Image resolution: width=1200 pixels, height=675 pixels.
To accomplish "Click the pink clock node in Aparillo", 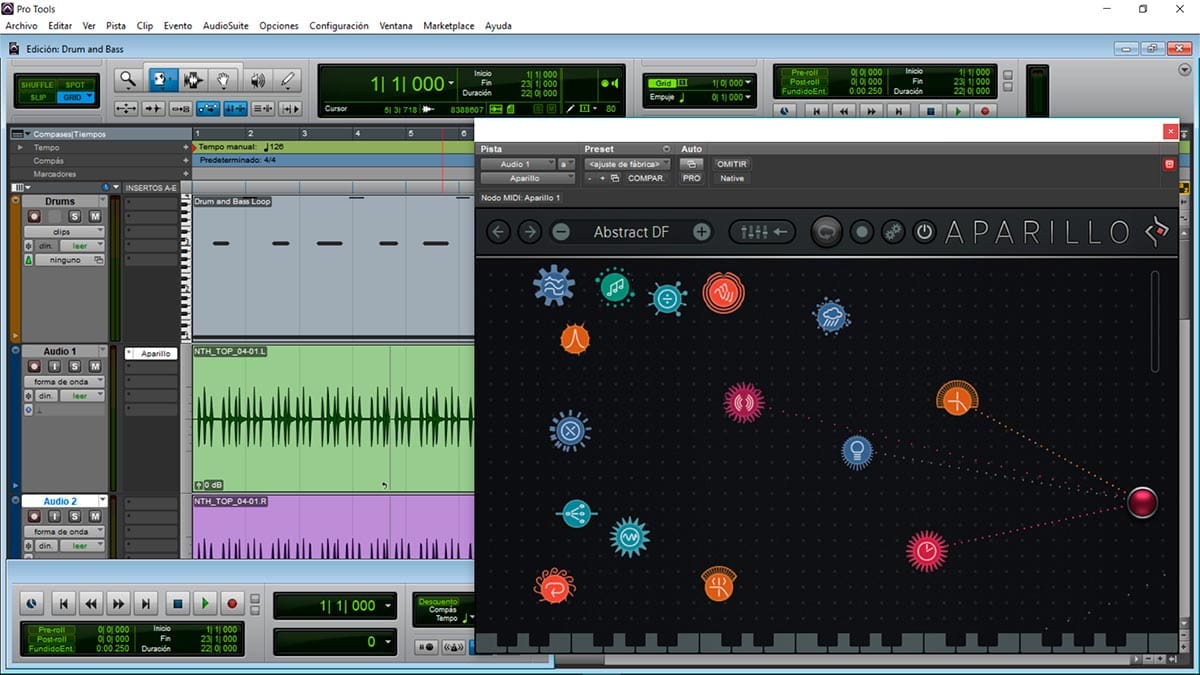I will pyautogui.click(x=927, y=551).
